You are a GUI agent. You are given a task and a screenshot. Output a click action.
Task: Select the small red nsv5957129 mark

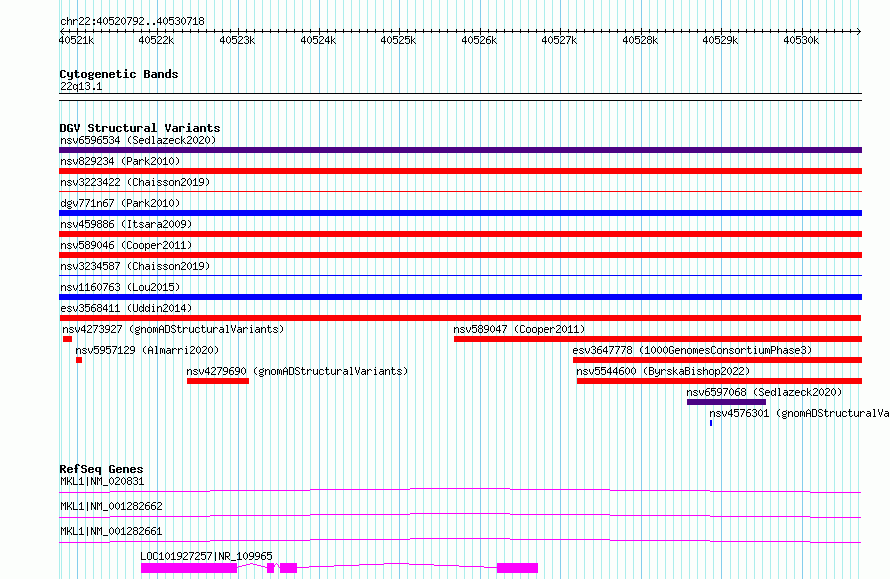tap(79, 360)
